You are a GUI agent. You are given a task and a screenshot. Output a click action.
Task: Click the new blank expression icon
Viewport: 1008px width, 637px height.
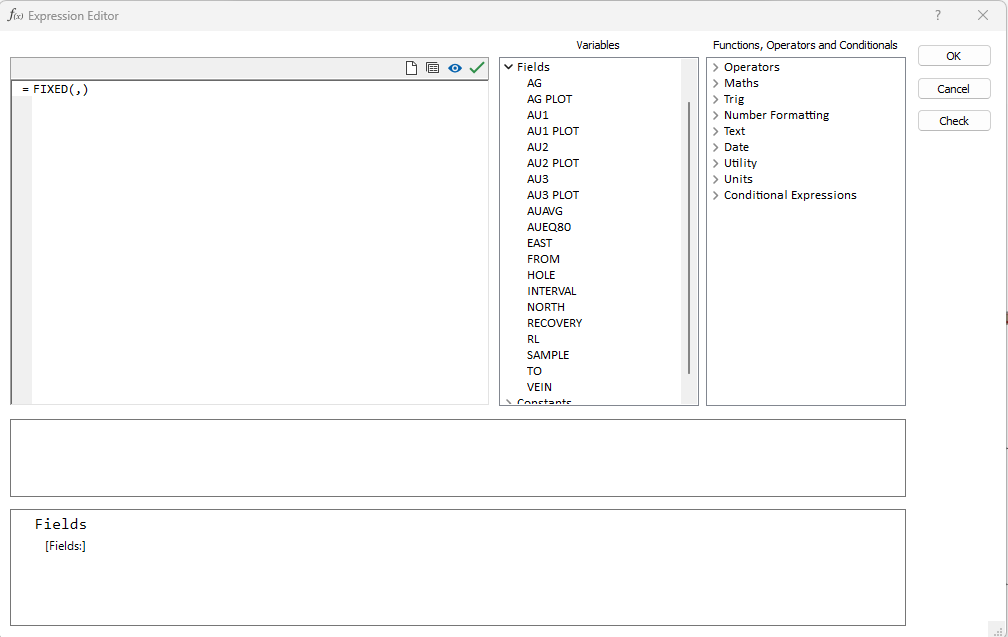click(x=411, y=68)
